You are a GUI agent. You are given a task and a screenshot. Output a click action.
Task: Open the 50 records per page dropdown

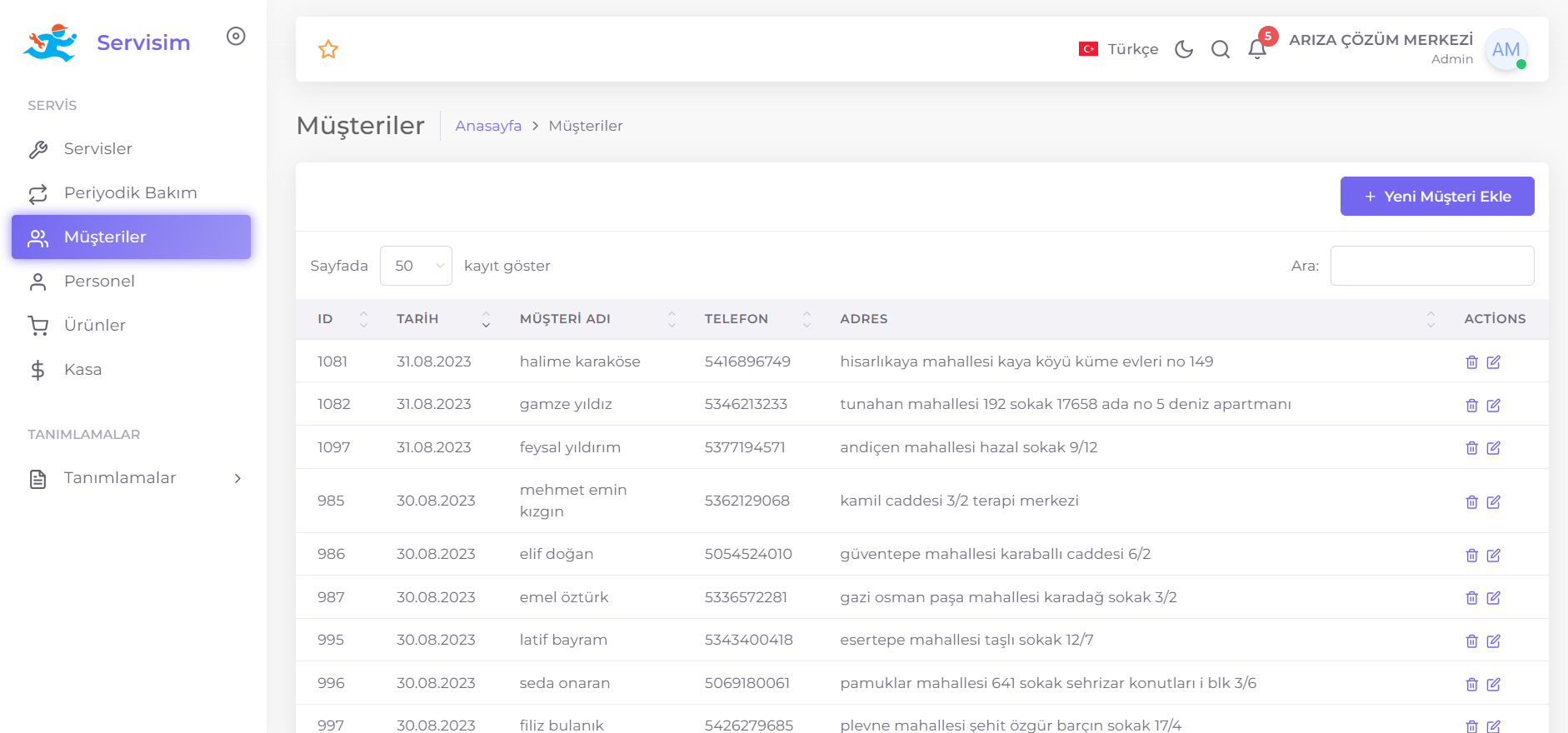click(x=416, y=266)
